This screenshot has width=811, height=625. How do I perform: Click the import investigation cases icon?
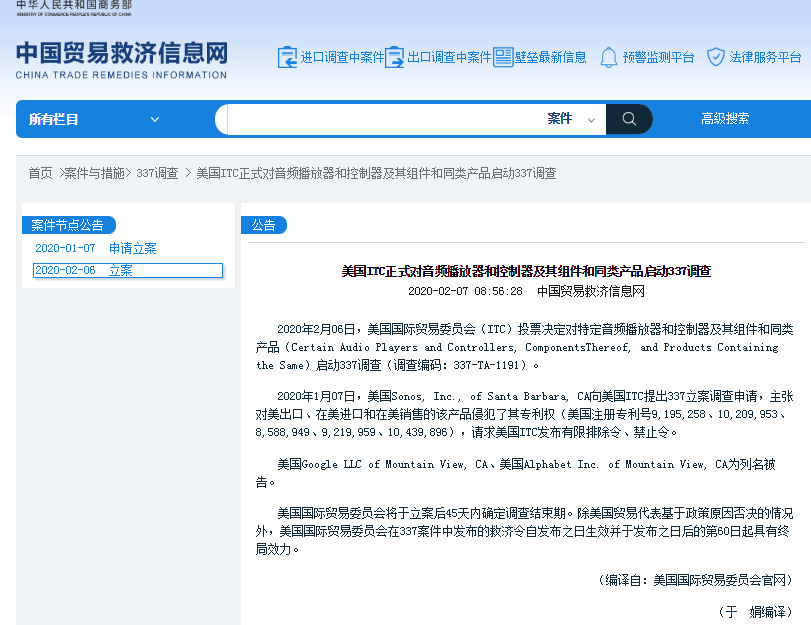click(x=287, y=57)
